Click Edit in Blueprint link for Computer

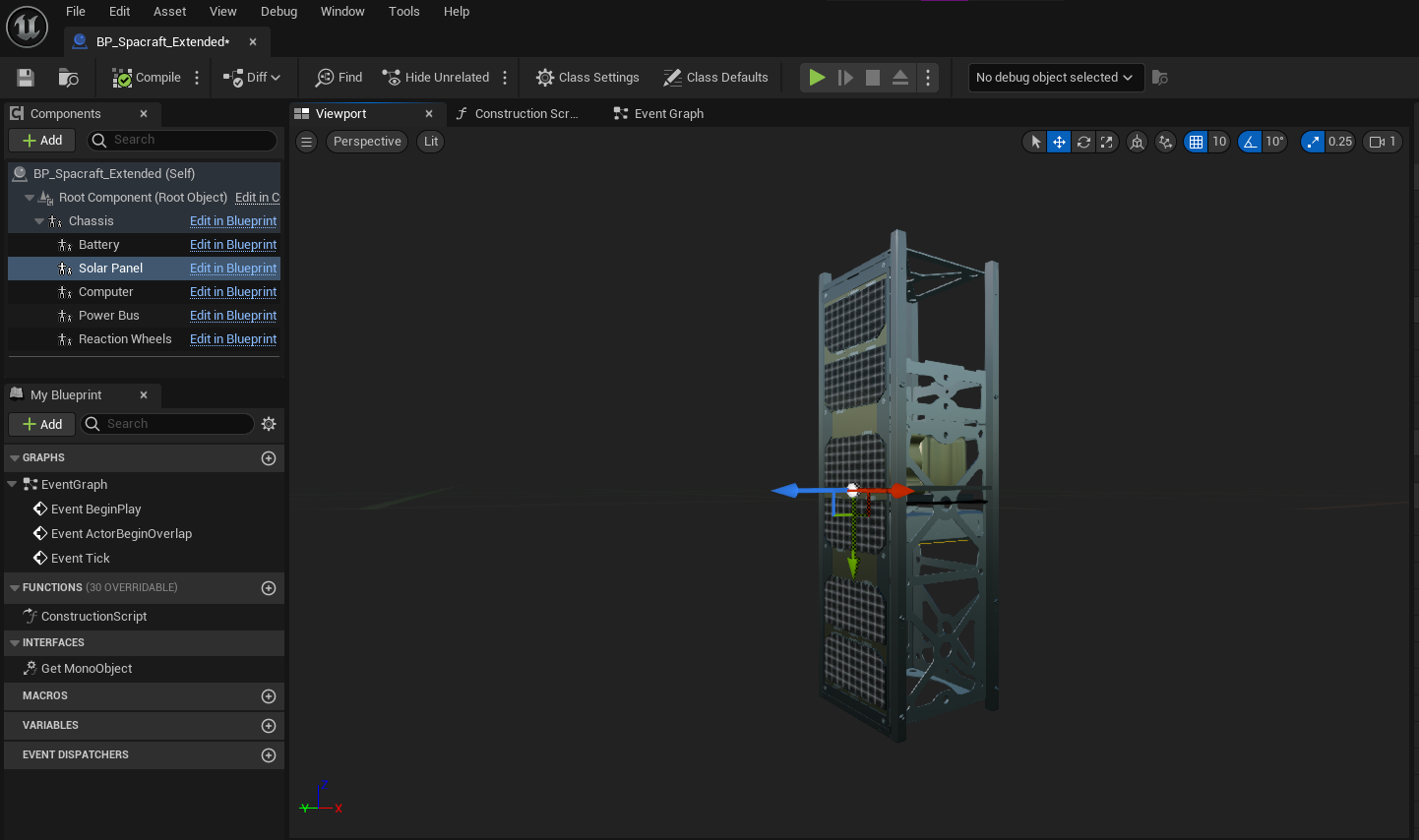pyautogui.click(x=233, y=292)
